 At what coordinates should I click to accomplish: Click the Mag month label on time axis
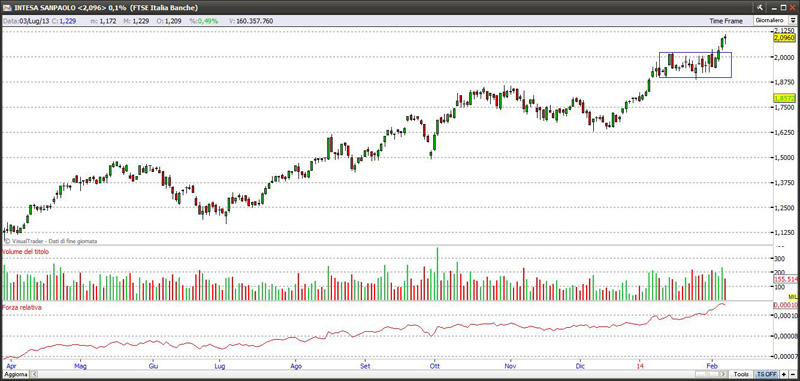80,366
